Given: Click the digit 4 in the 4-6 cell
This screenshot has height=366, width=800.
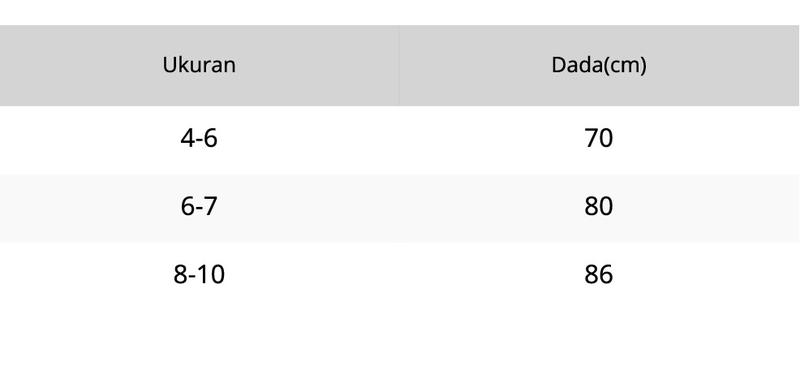Looking at the screenshot, I should [187, 138].
